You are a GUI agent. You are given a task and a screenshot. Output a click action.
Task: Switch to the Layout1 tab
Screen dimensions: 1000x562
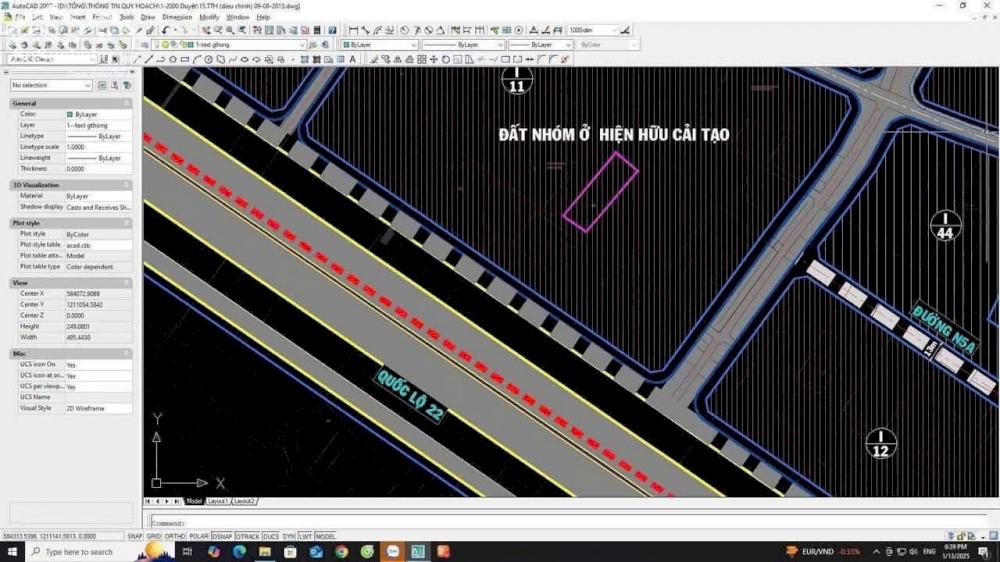pos(217,501)
